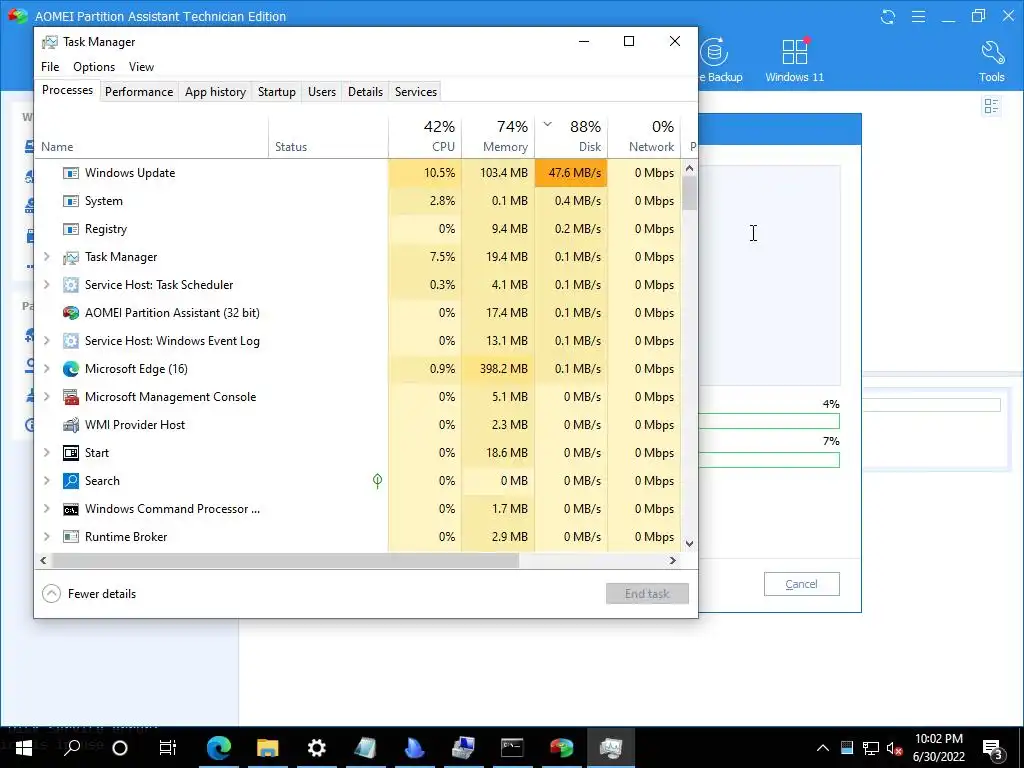Collapse view with Fewer details arrow
The width and height of the screenshot is (1024, 768).
(x=52, y=594)
